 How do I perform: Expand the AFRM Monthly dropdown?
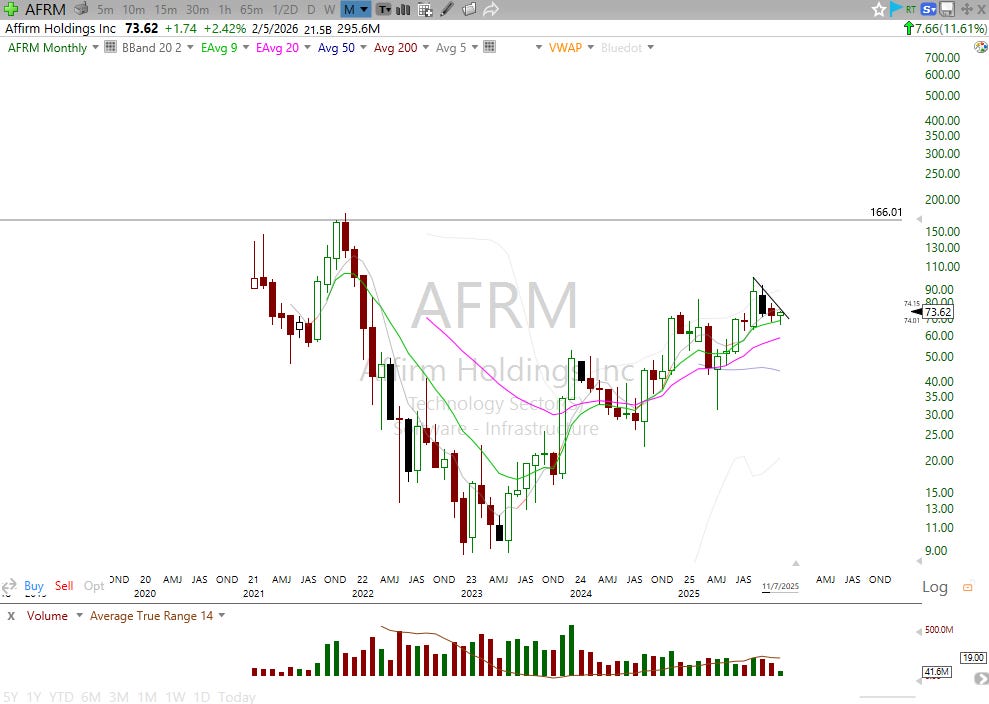pos(95,47)
